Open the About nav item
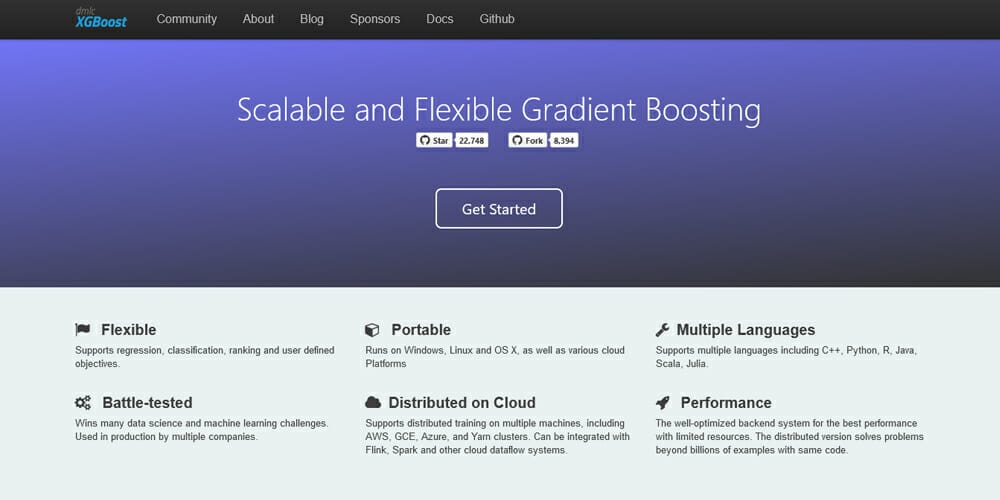Viewport: 1000px width, 500px height. tap(258, 19)
